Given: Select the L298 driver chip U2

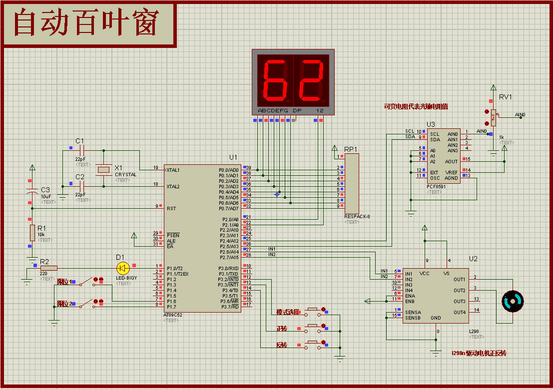Looking at the screenshot, I should [x=436, y=296].
